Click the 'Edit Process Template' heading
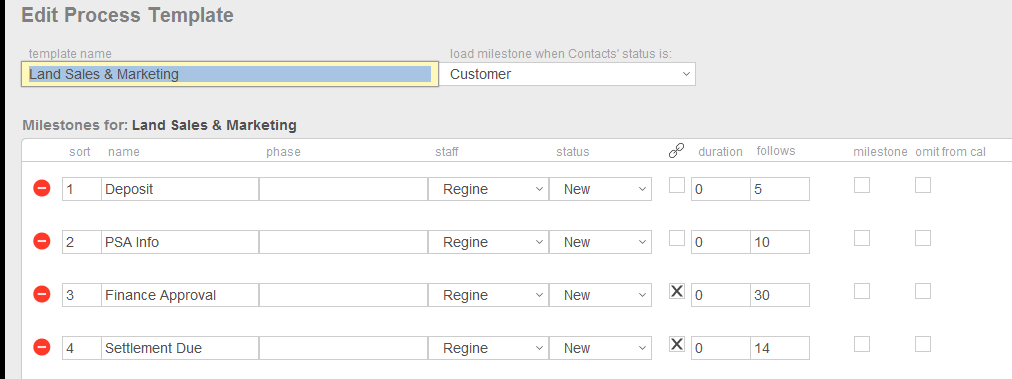 [x=127, y=15]
